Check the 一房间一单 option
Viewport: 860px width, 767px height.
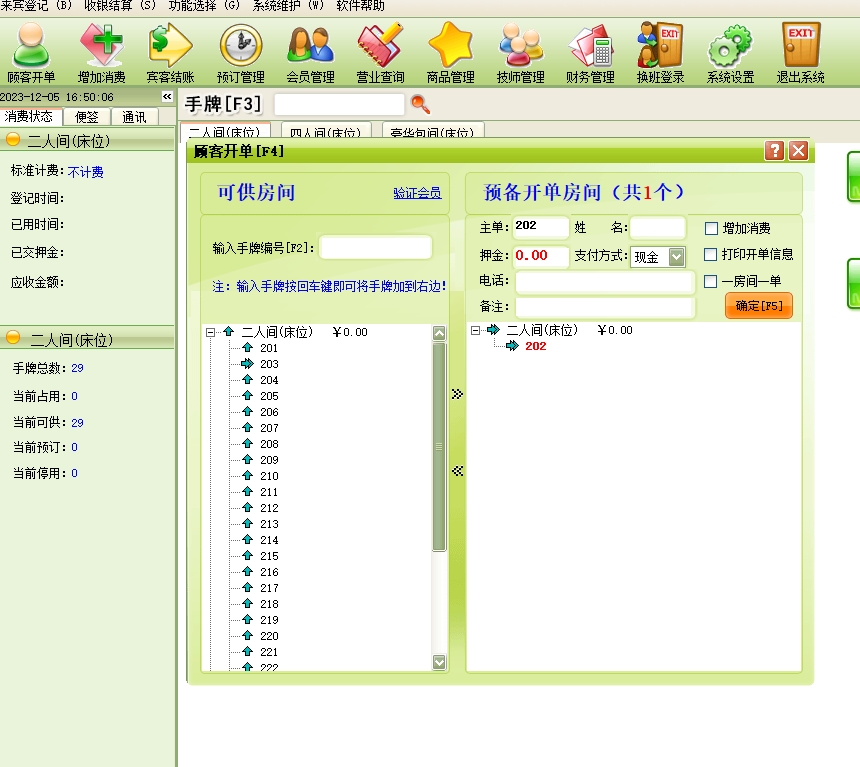tap(711, 281)
